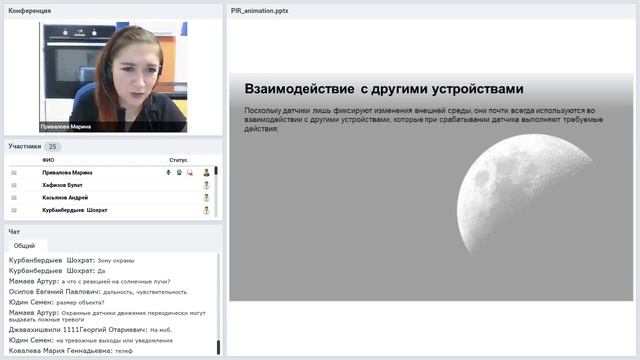Click user avatar icon for Хафизов Булат

coord(207,185)
